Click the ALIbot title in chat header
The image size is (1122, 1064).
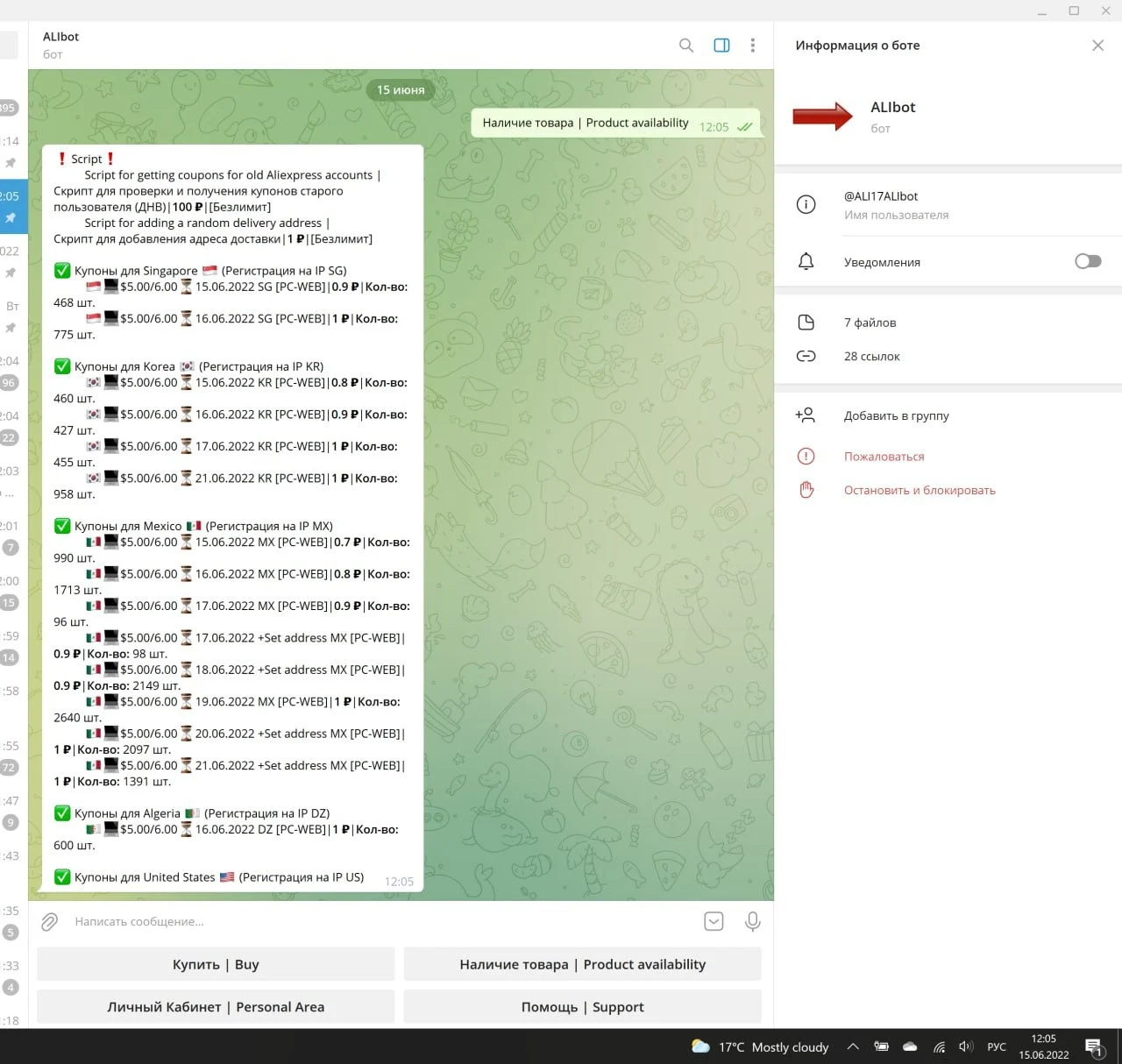[x=60, y=37]
